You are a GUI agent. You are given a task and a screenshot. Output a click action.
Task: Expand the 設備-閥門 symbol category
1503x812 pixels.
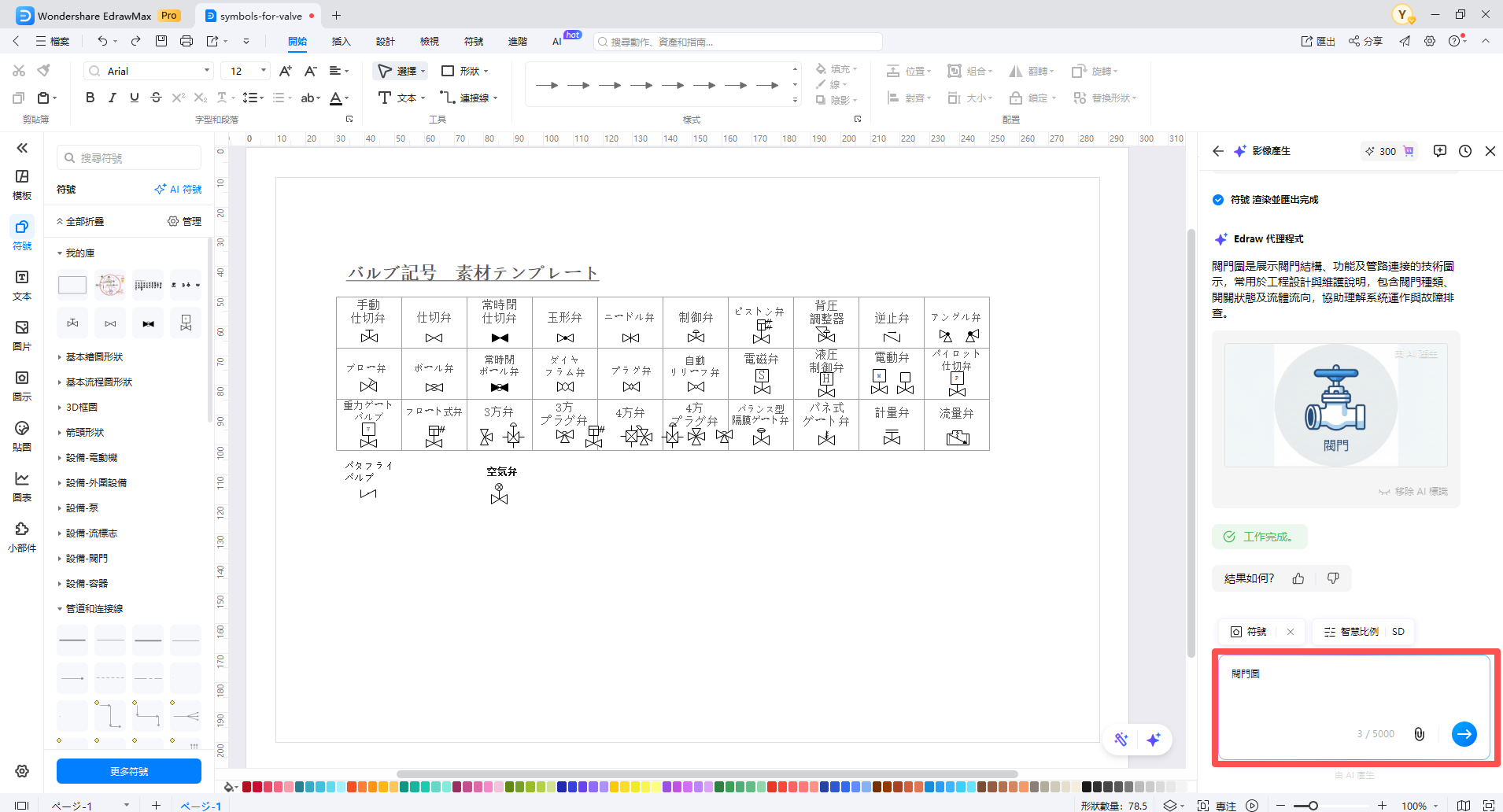(87, 559)
